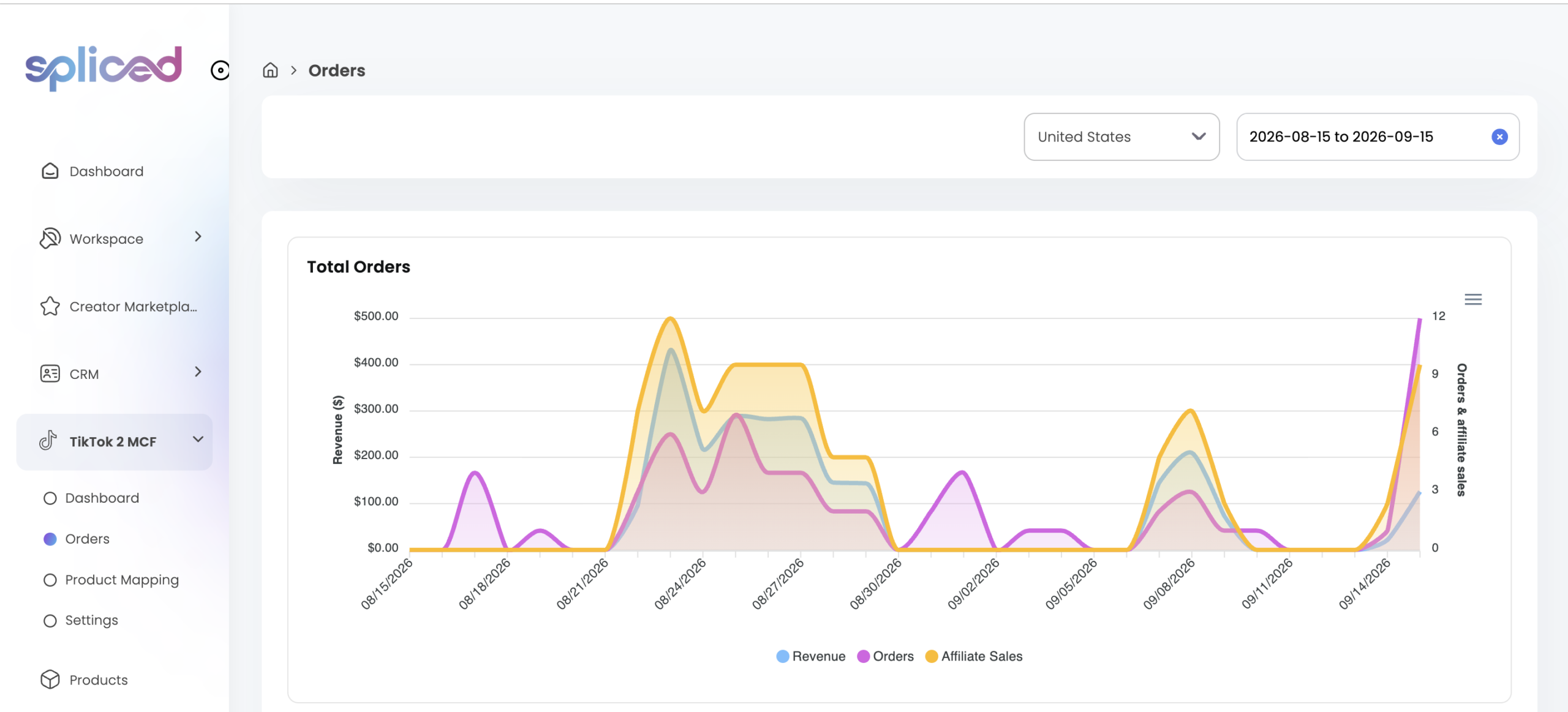The image size is (1568, 712).
Task: Open the chart hamburger menu
Action: (1473, 299)
